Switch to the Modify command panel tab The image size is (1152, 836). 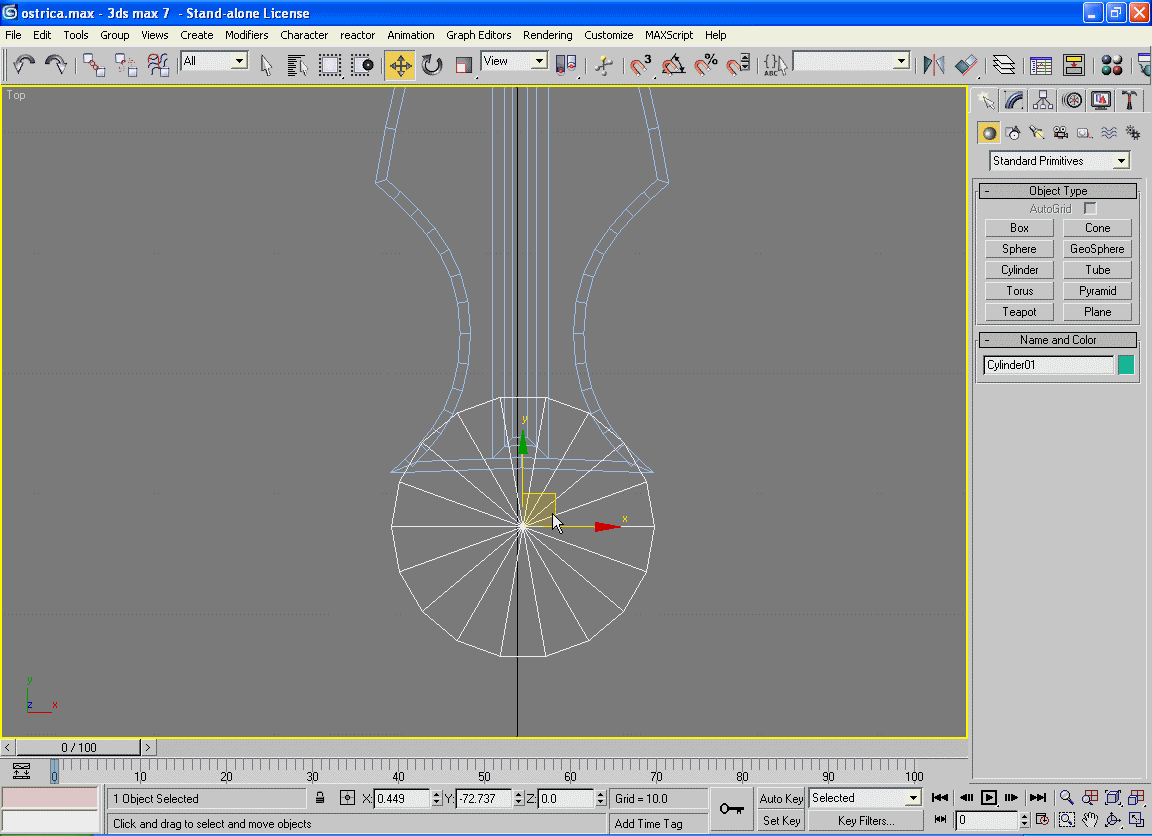pyautogui.click(x=1014, y=100)
